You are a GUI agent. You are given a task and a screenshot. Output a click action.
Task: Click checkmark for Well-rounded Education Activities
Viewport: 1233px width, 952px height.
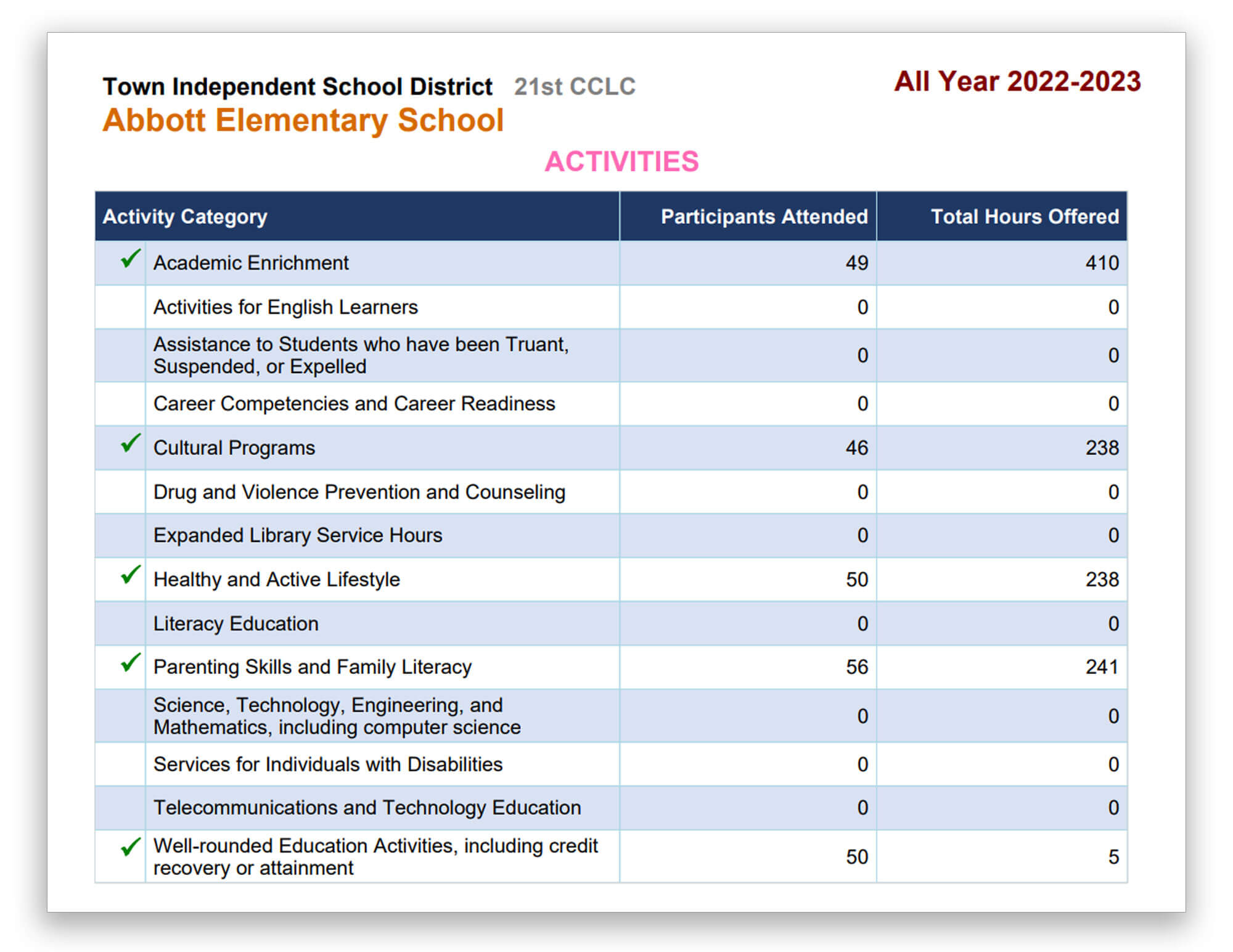pos(130,847)
